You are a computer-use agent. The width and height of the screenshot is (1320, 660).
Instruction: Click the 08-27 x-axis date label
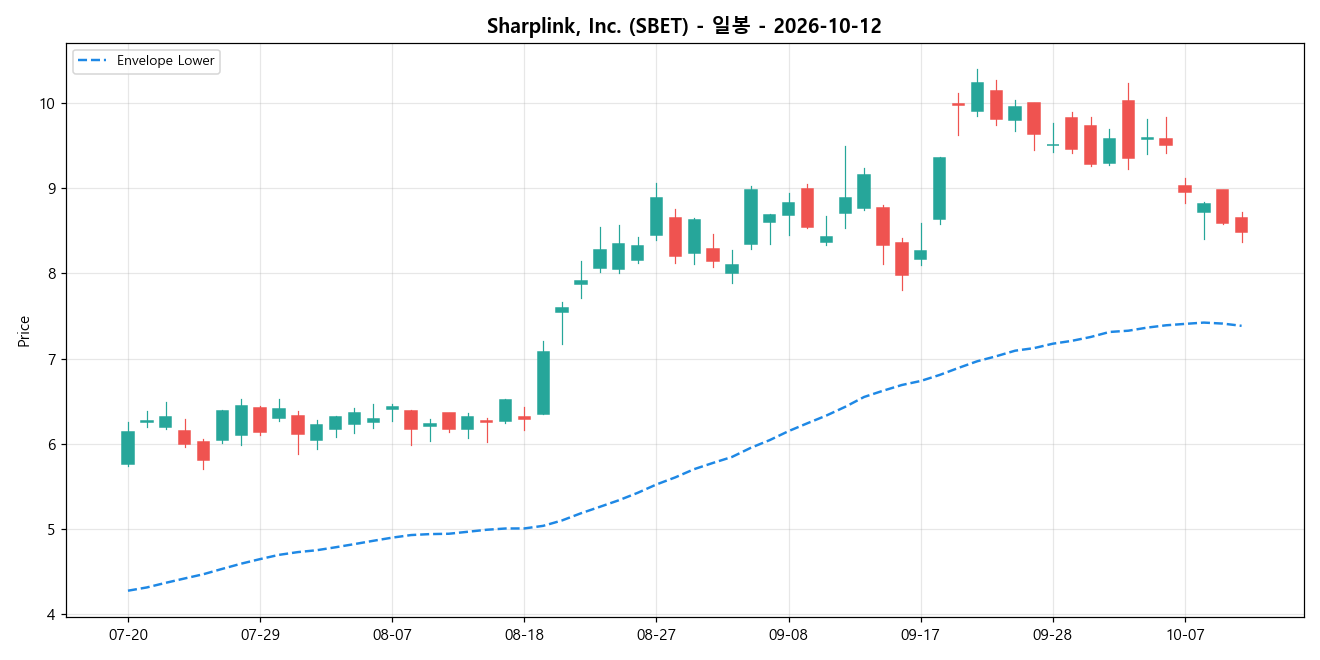coord(656,635)
